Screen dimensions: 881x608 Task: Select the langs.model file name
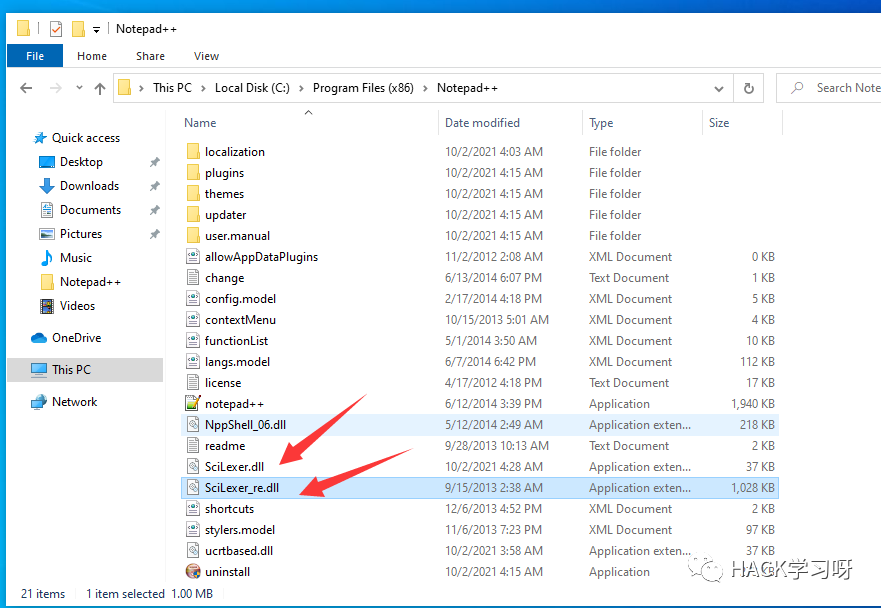tap(237, 362)
